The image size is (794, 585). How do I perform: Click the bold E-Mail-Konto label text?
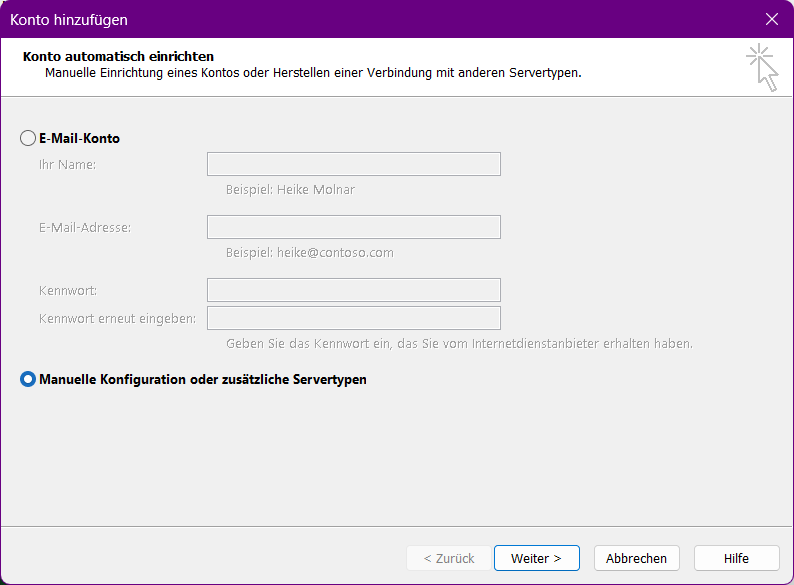(79, 139)
